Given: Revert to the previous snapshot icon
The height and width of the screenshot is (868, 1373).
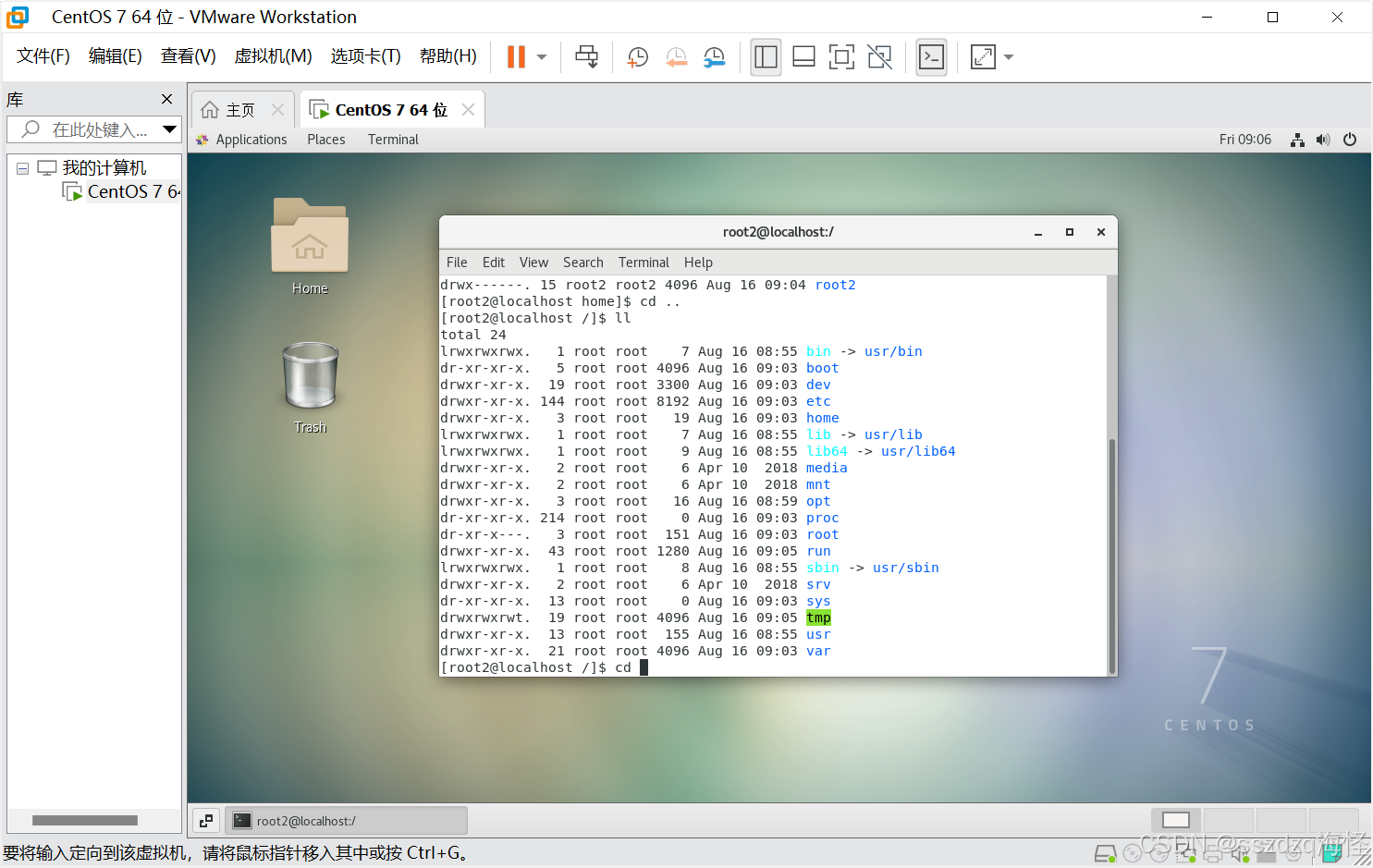Looking at the screenshot, I should [x=676, y=57].
